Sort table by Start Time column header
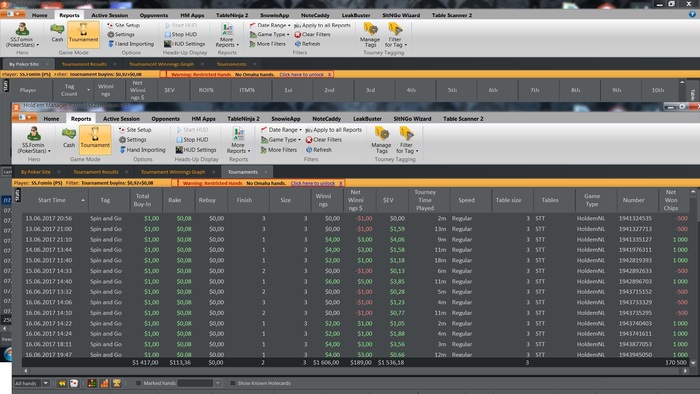This screenshot has width=700, height=394. pyautogui.click(x=52, y=200)
